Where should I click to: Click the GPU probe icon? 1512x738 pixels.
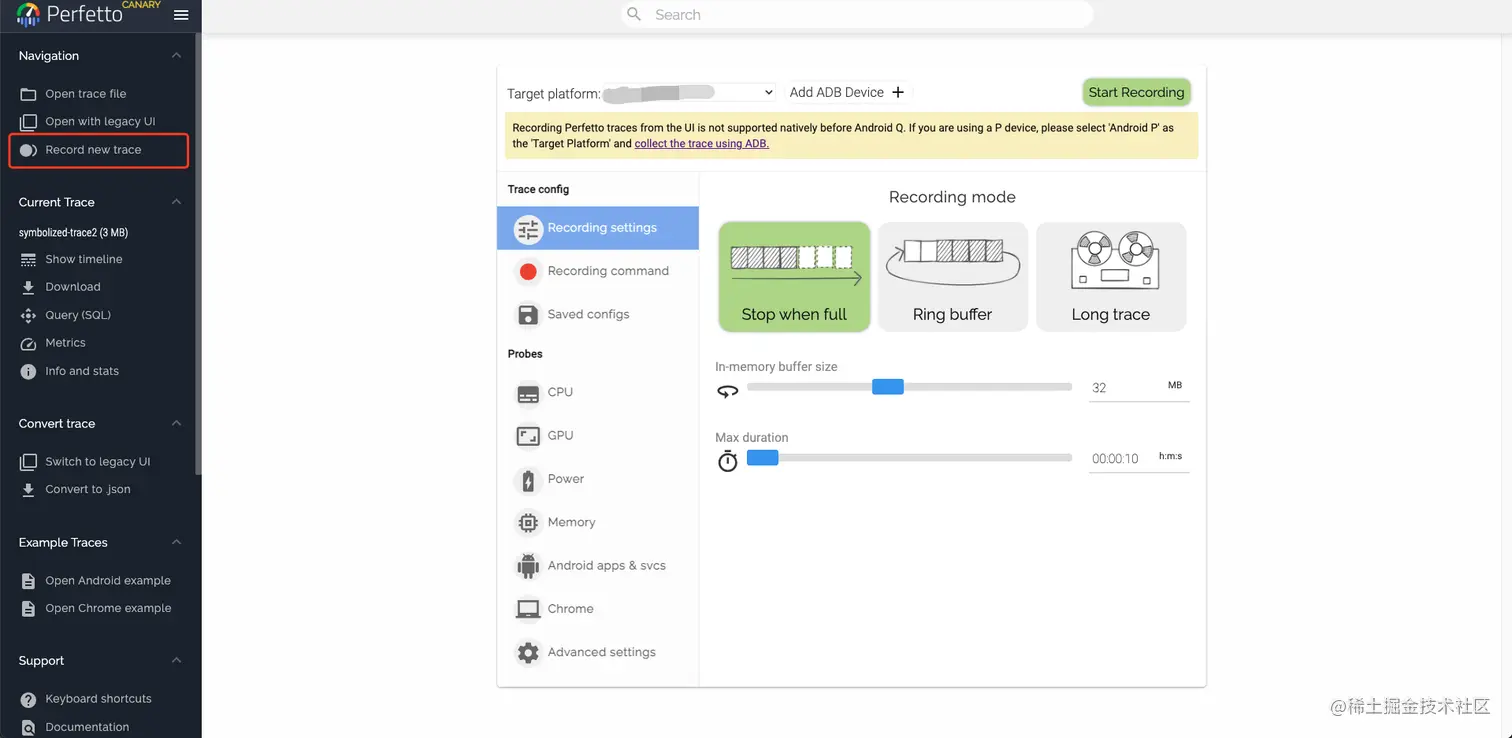tap(528, 436)
